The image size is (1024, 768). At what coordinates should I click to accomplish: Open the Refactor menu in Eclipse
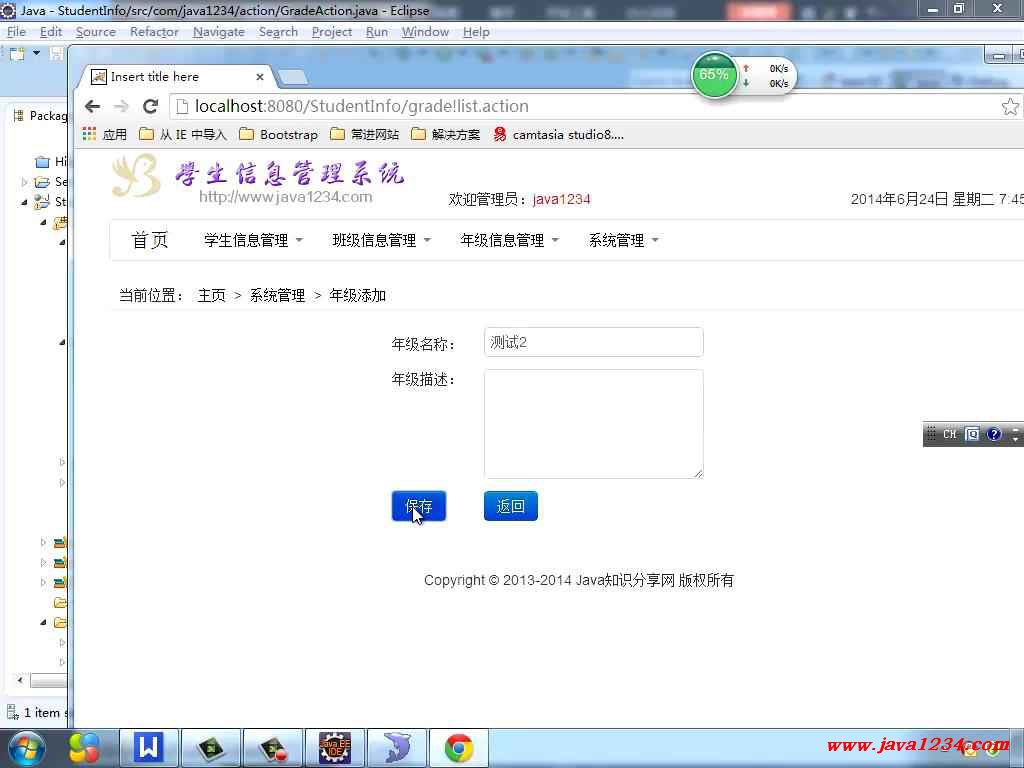pyautogui.click(x=154, y=31)
